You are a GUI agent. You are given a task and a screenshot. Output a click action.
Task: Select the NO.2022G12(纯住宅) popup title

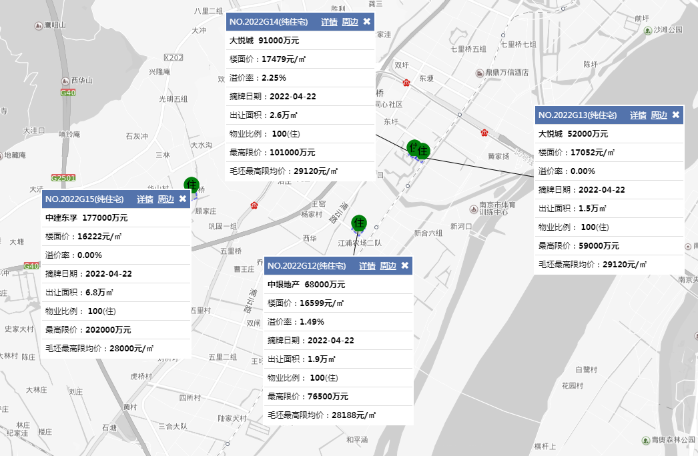pyautogui.click(x=307, y=266)
